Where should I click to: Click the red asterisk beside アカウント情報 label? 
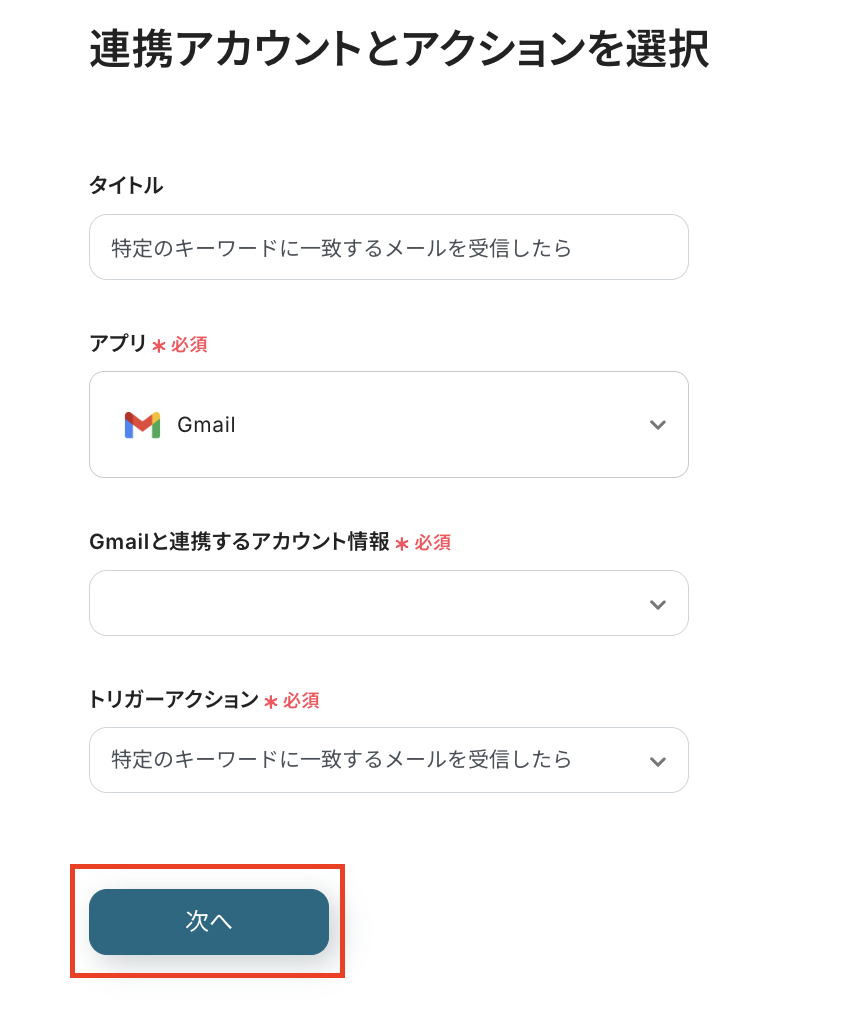click(402, 544)
